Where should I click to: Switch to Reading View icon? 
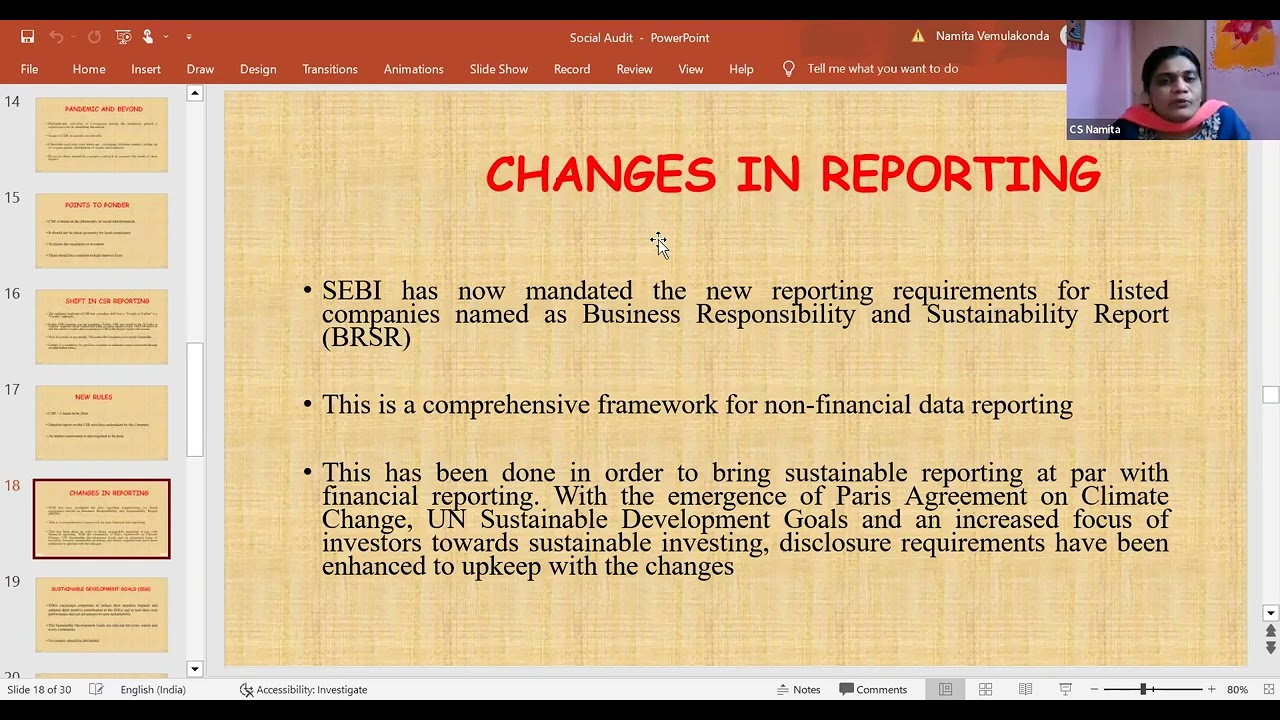click(x=1025, y=689)
